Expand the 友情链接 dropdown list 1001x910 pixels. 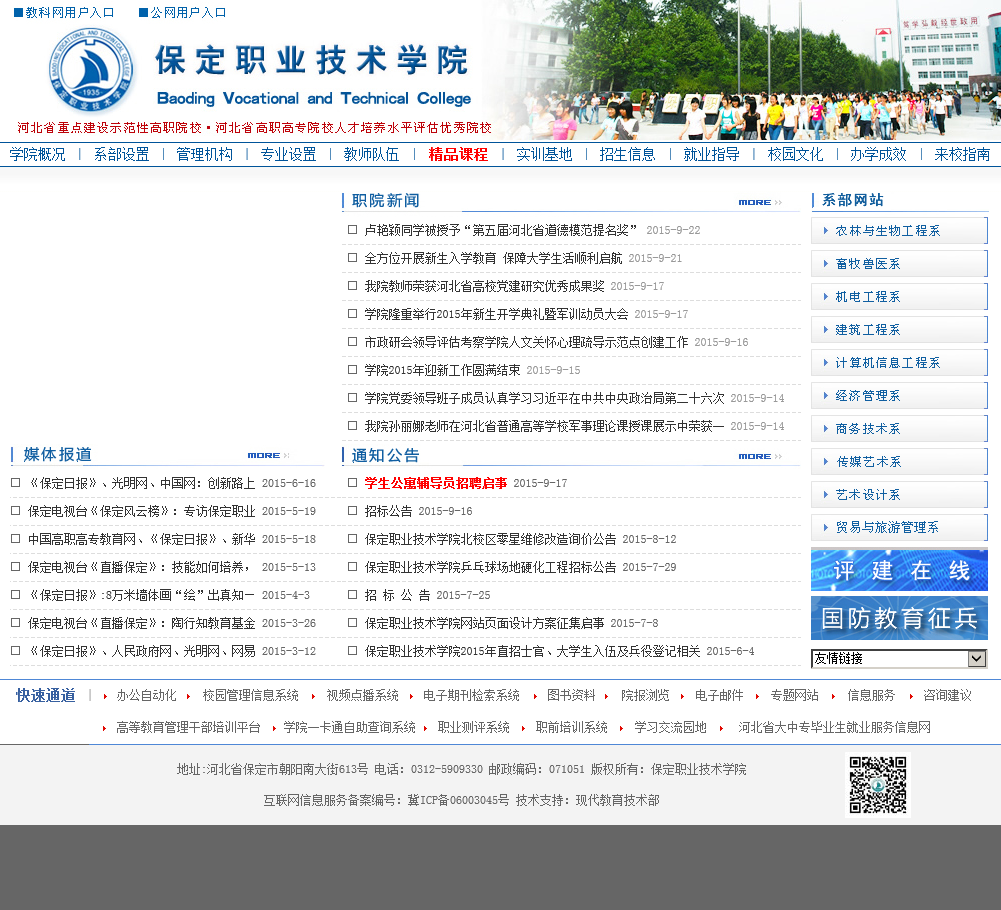pyautogui.click(x=977, y=658)
